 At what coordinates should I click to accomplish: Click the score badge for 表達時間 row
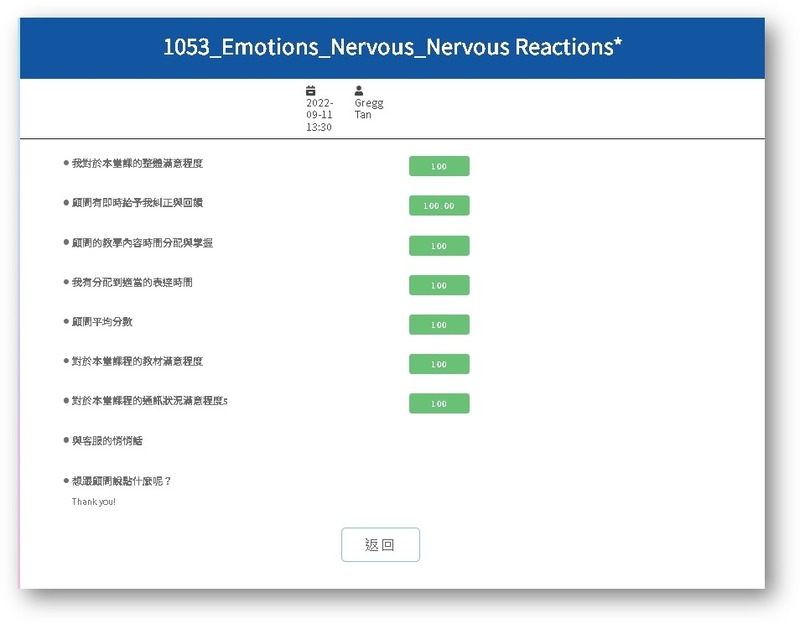click(x=439, y=285)
